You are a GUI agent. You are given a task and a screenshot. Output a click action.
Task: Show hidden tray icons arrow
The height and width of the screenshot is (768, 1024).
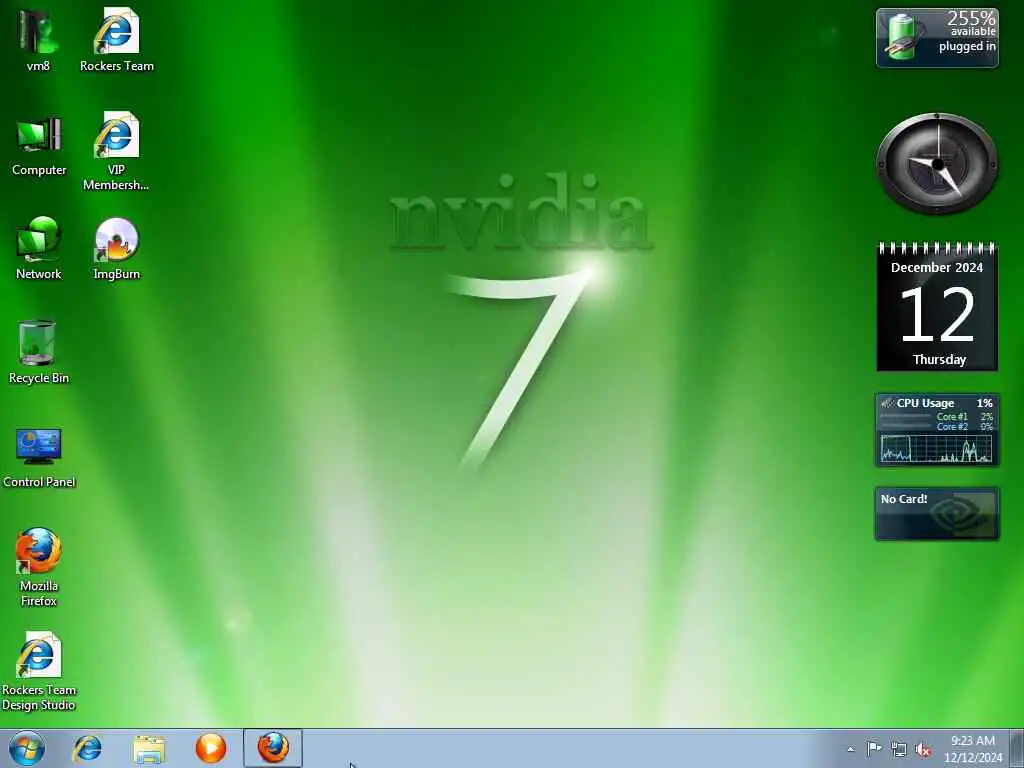pyautogui.click(x=850, y=749)
